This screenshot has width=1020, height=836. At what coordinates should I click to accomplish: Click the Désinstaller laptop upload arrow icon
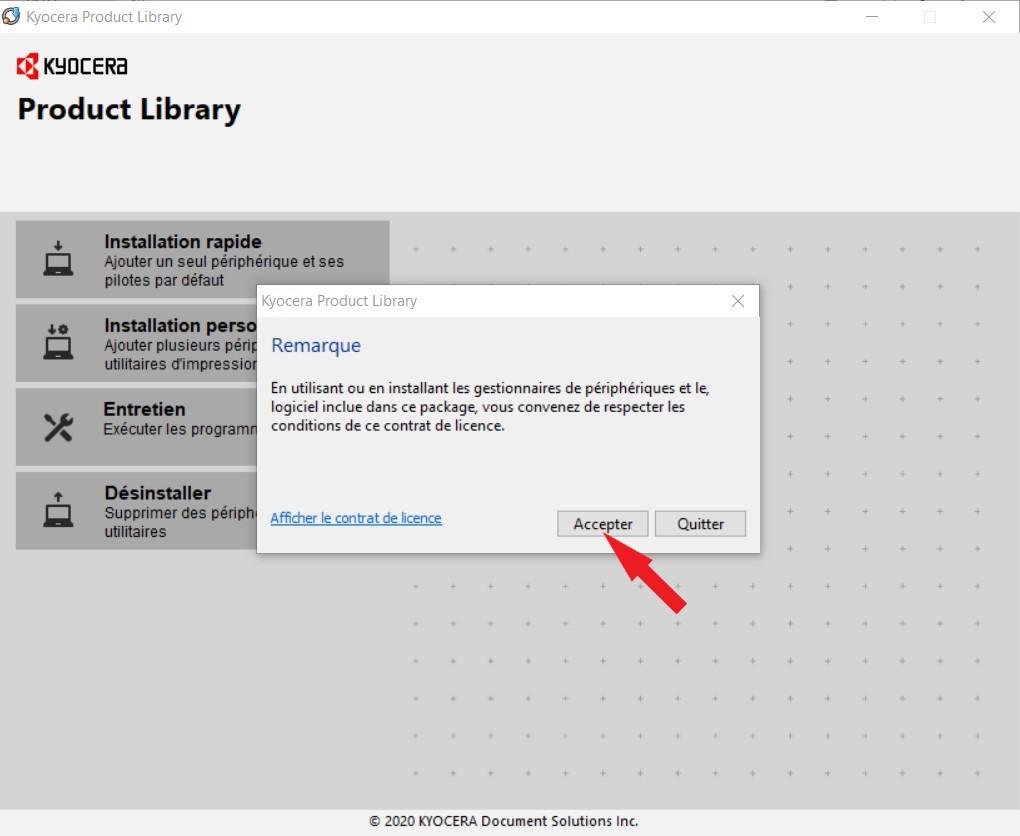tap(58, 510)
